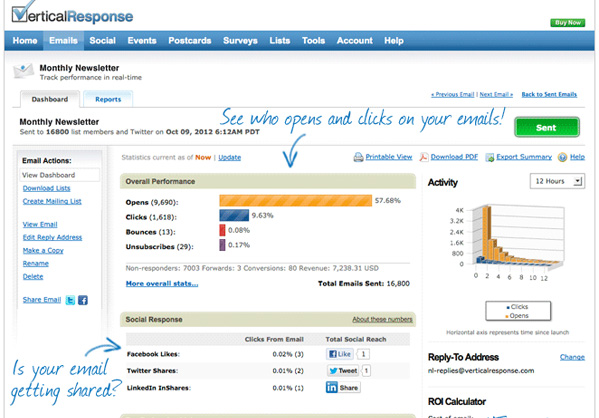Go to Next Email link

coord(496,94)
